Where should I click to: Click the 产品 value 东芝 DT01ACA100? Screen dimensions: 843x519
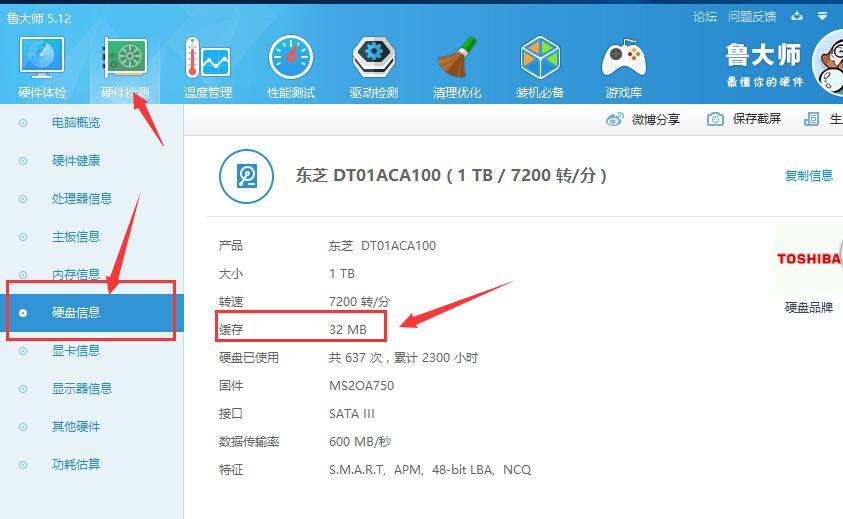coord(382,246)
